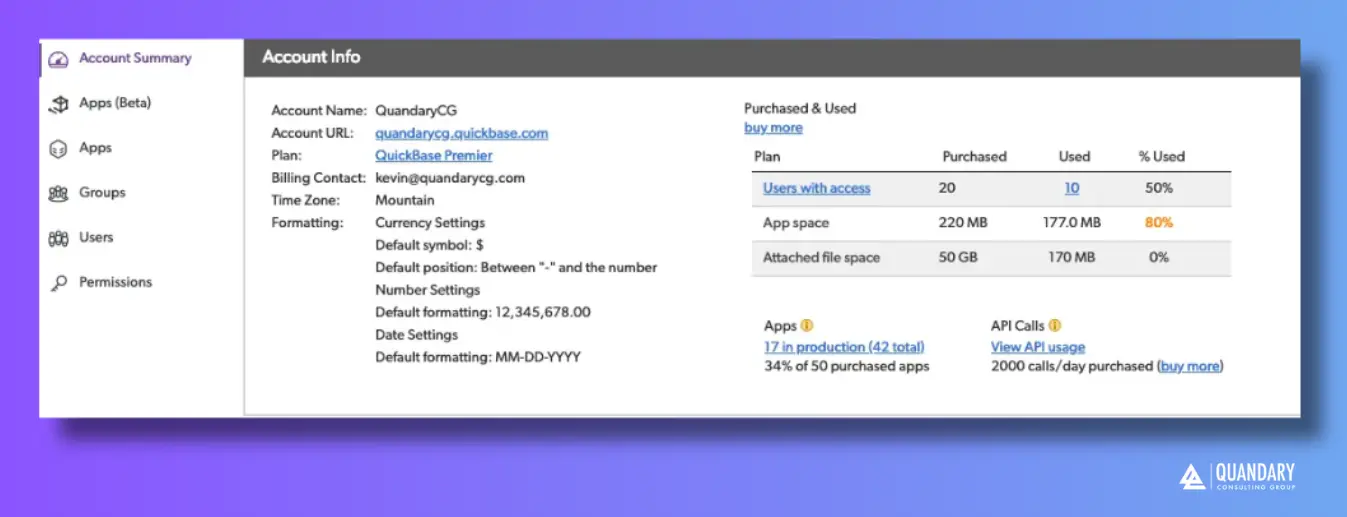Open the 17 in production (42 total) link

click(x=844, y=347)
